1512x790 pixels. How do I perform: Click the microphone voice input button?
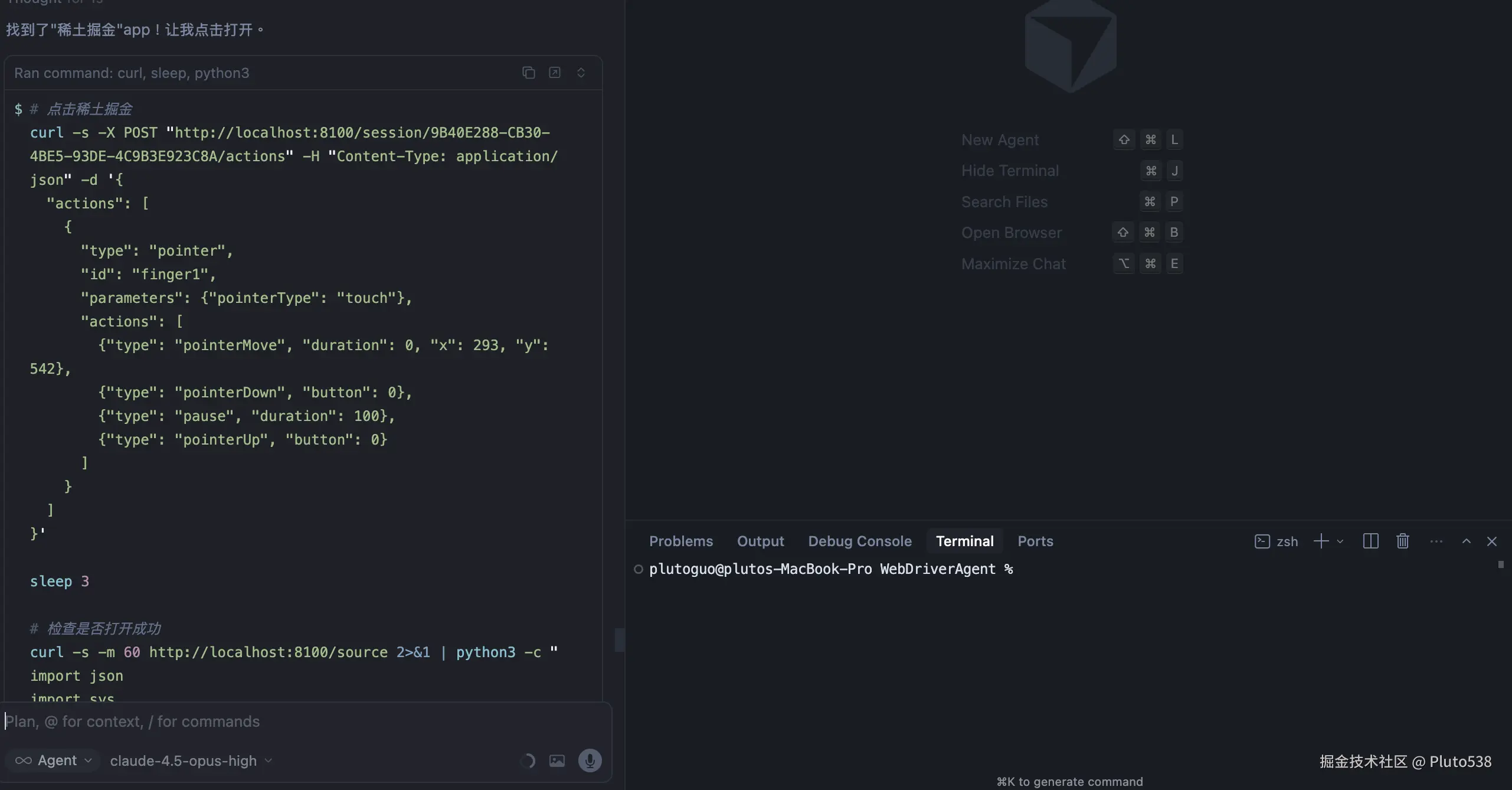tap(590, 760)
